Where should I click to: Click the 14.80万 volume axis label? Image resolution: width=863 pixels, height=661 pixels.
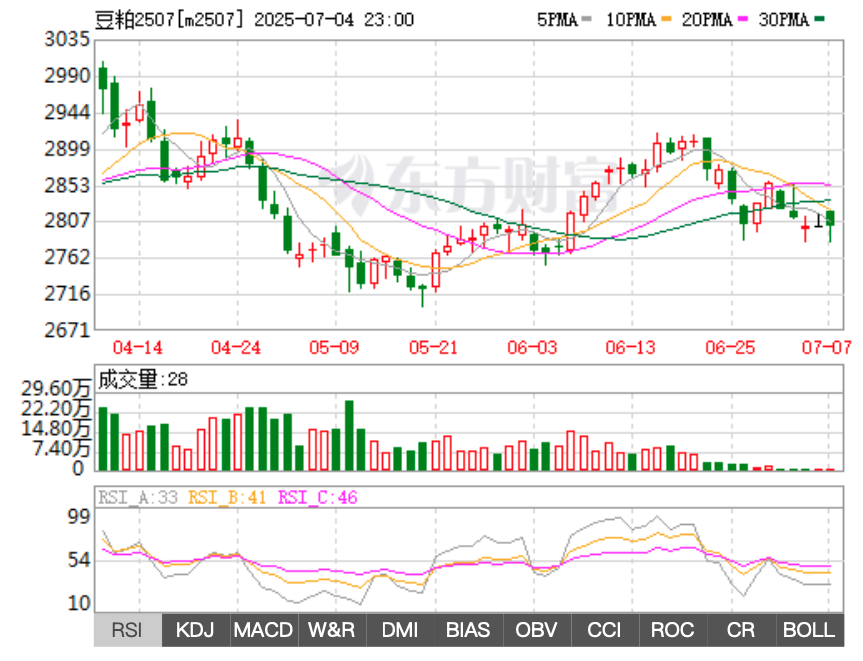pyautogui.click(x=56, y=429)
